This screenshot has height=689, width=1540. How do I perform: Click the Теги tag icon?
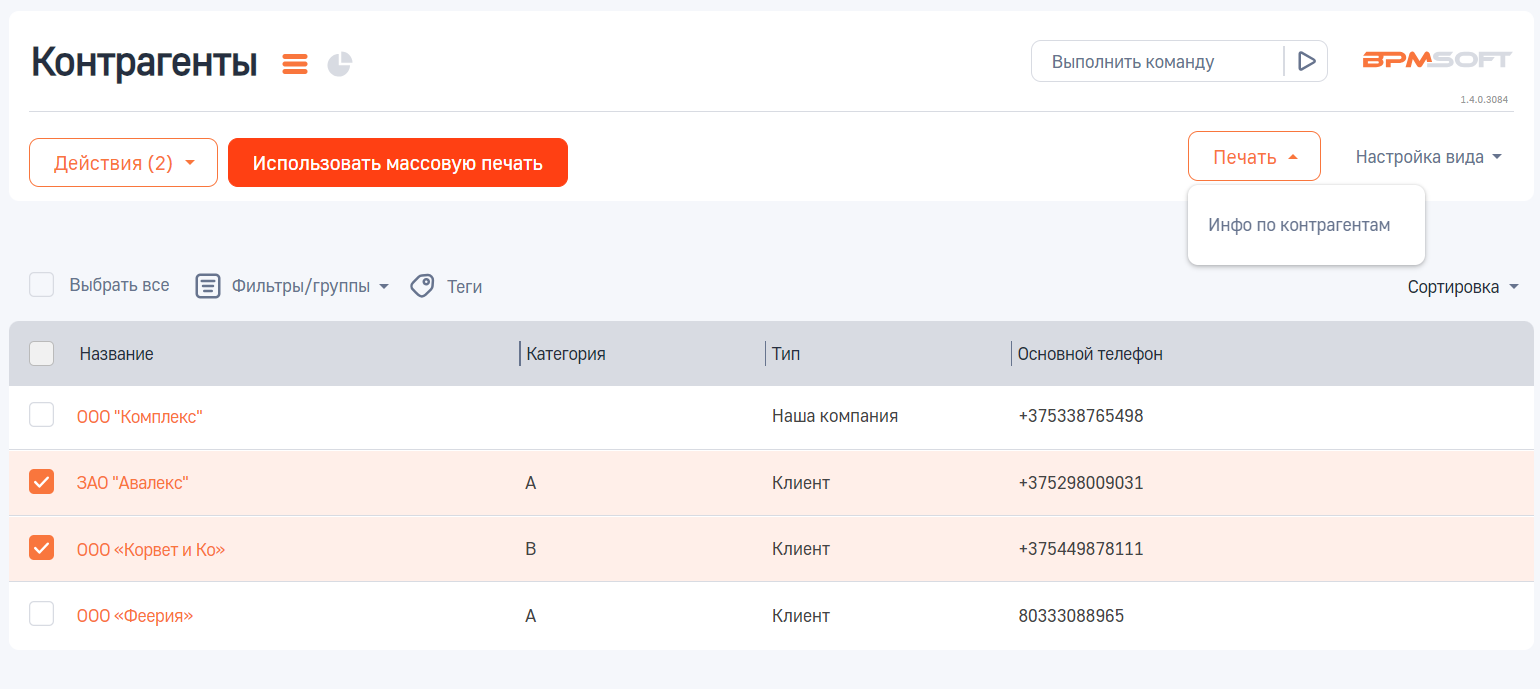click(423, 286)
